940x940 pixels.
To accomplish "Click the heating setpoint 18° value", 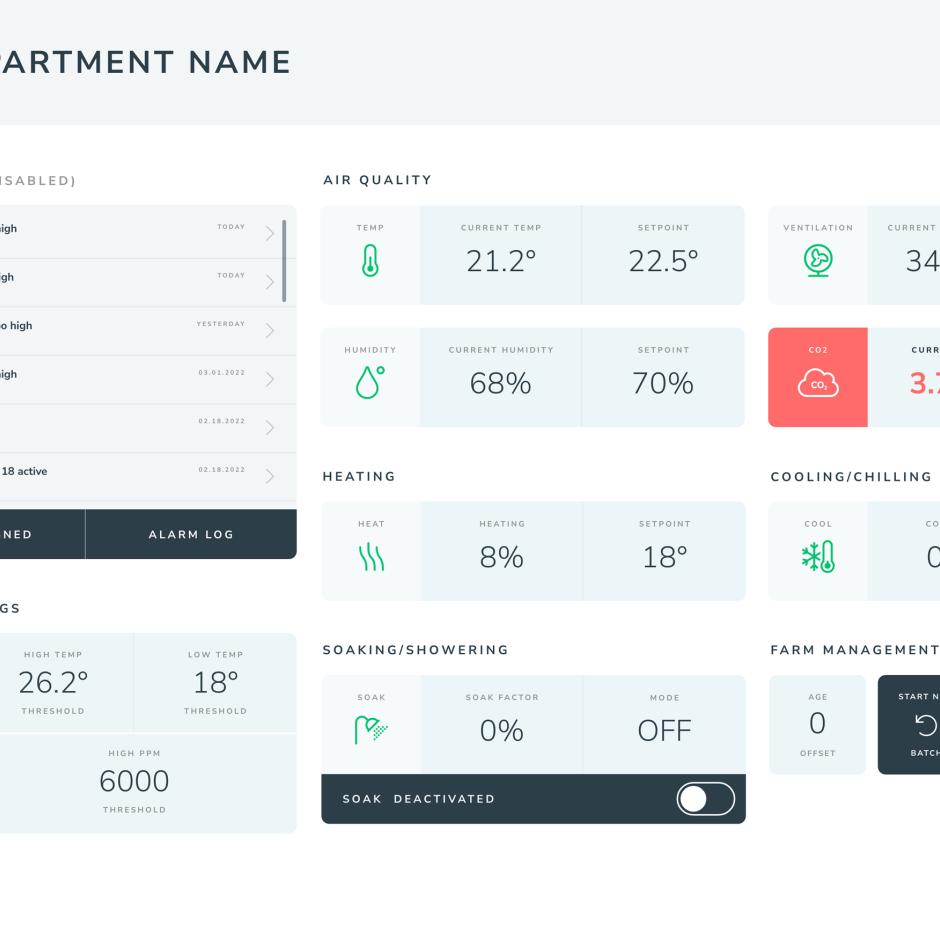I will pos(664,557).
